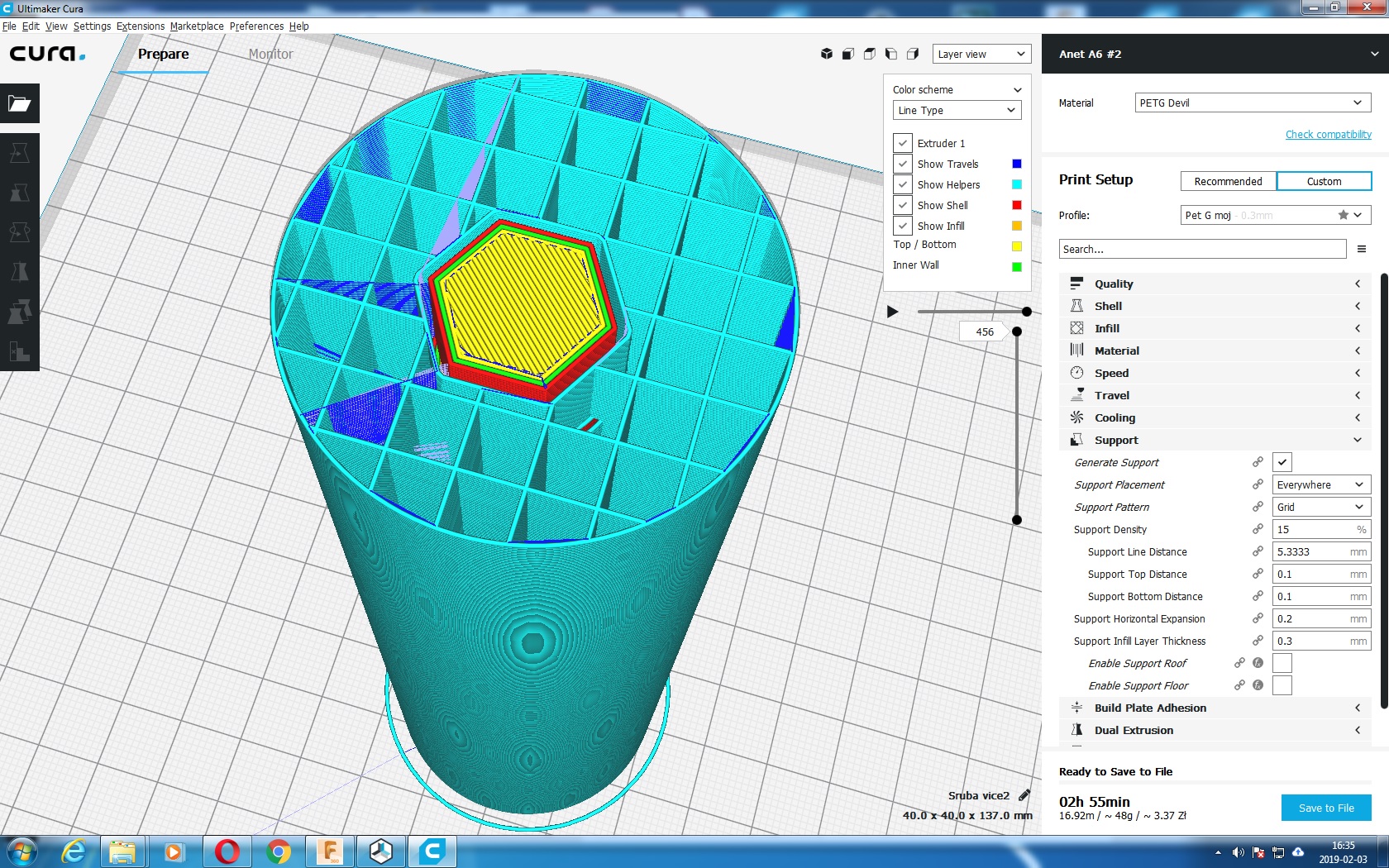This screenshot has height=868, width=1389.
Task: Switch to 3D perspective camera view icon
Action: [826, 54]
